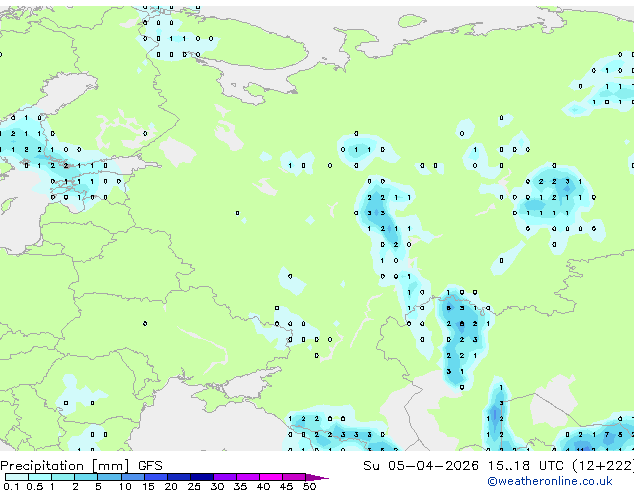The width and height of the screenshot is (634, 490).
Task: Click the 'Su 05-04-2026 15..18 UTC' timestamp text
Action: [x=463, y=466]
